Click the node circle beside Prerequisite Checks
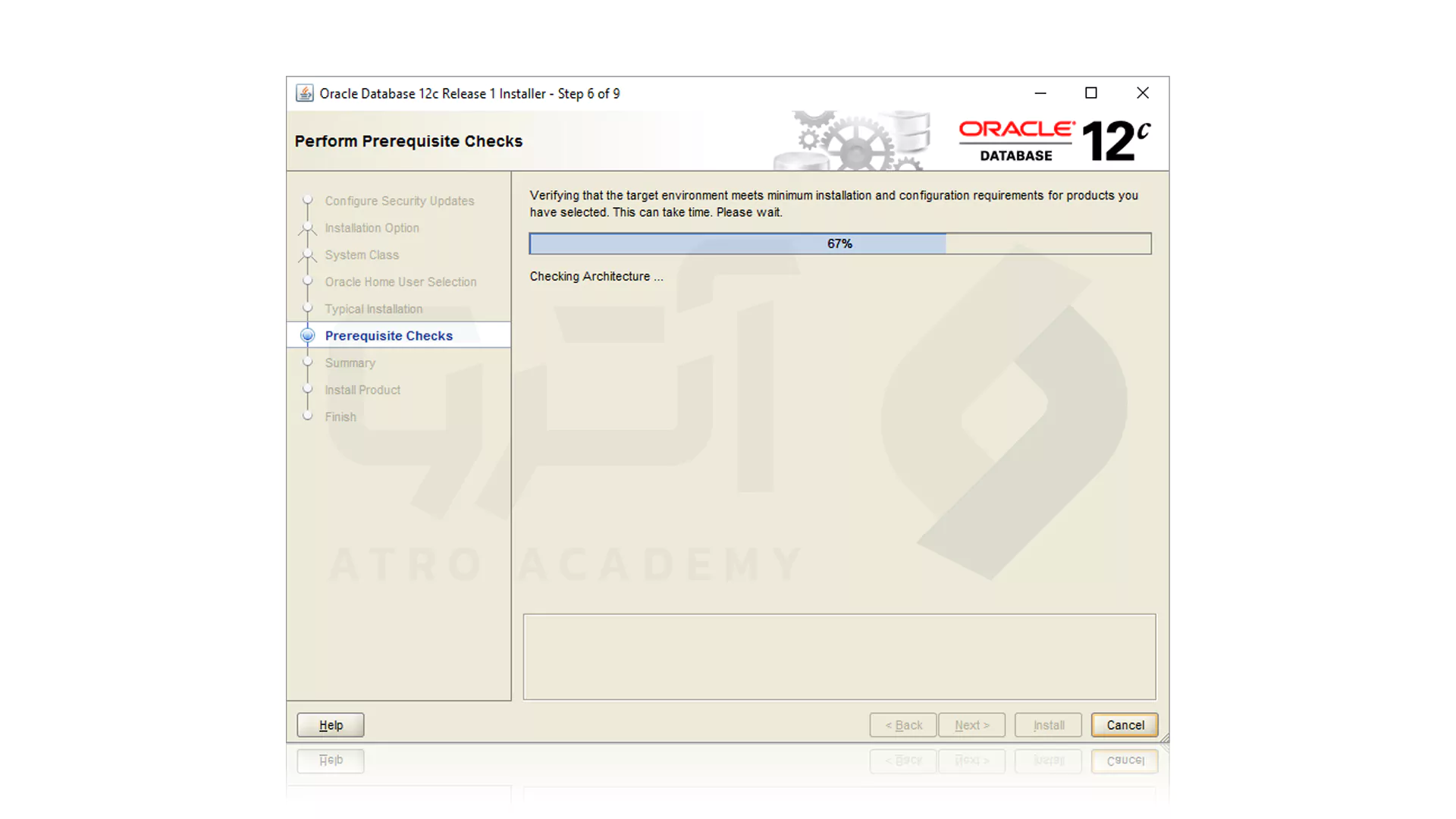 [307, 334]
